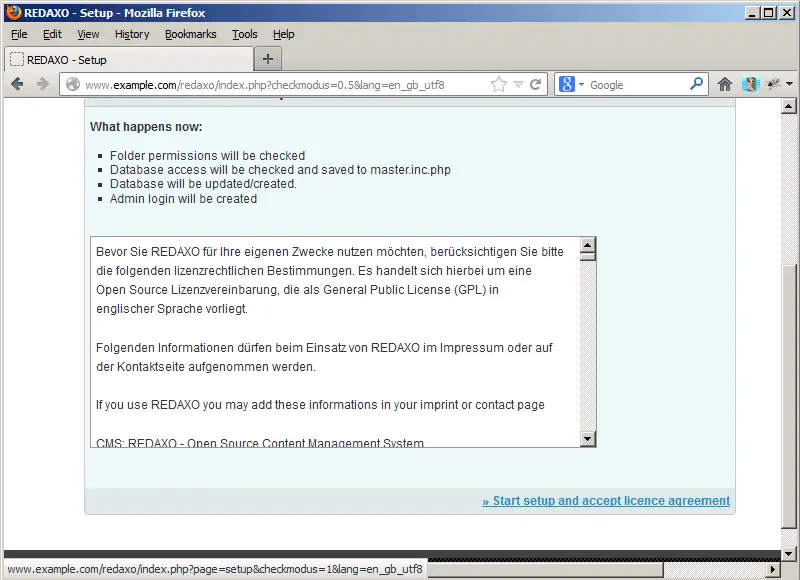
Task: Click 'Database will be updated/created.' list item
Action: click(x=203, y=184)
